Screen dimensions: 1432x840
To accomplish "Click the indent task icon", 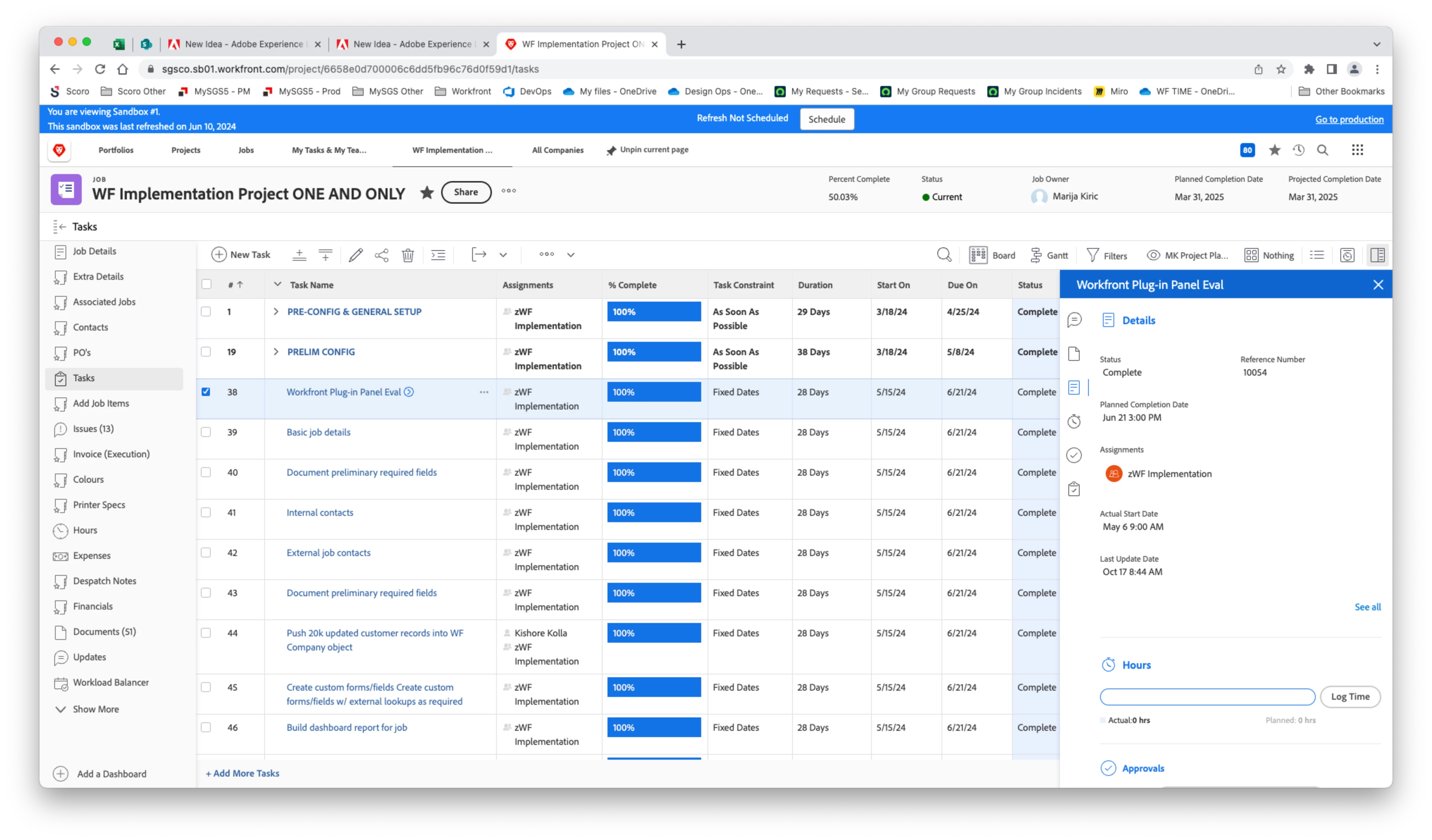I will [x=438, y=255].
